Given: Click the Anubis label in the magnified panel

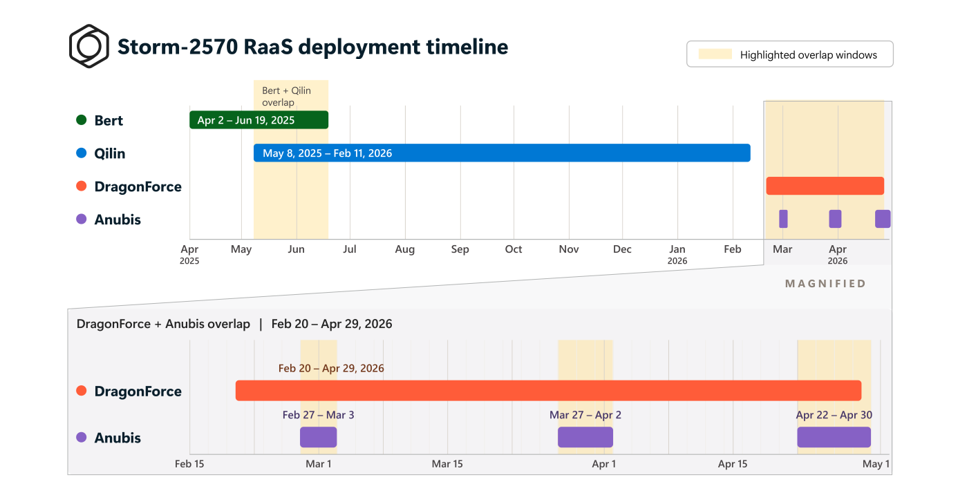Looking at the screenshot, I should [117, 438].
